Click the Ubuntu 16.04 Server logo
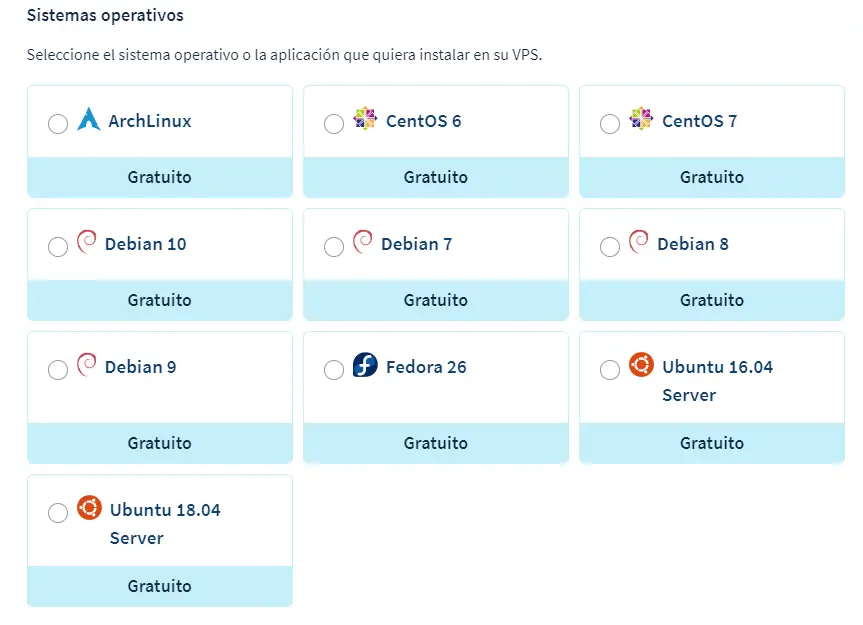 (x=641, y=365)
